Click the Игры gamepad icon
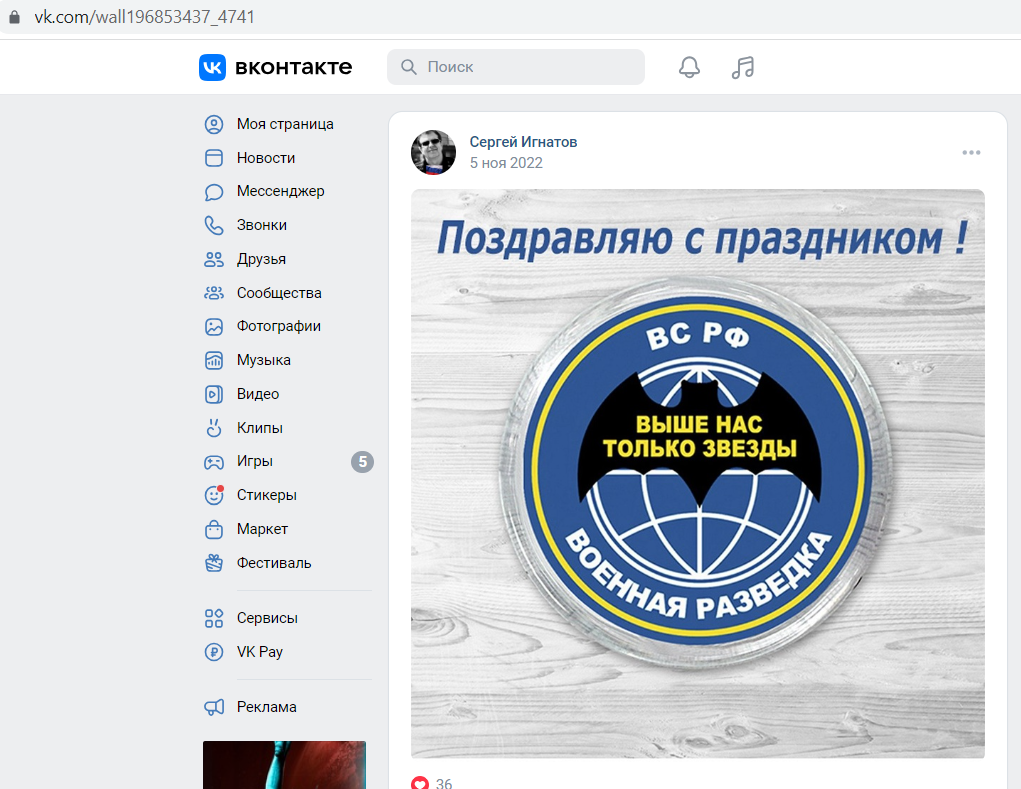1021x789 pixels. tap(214, 462)
